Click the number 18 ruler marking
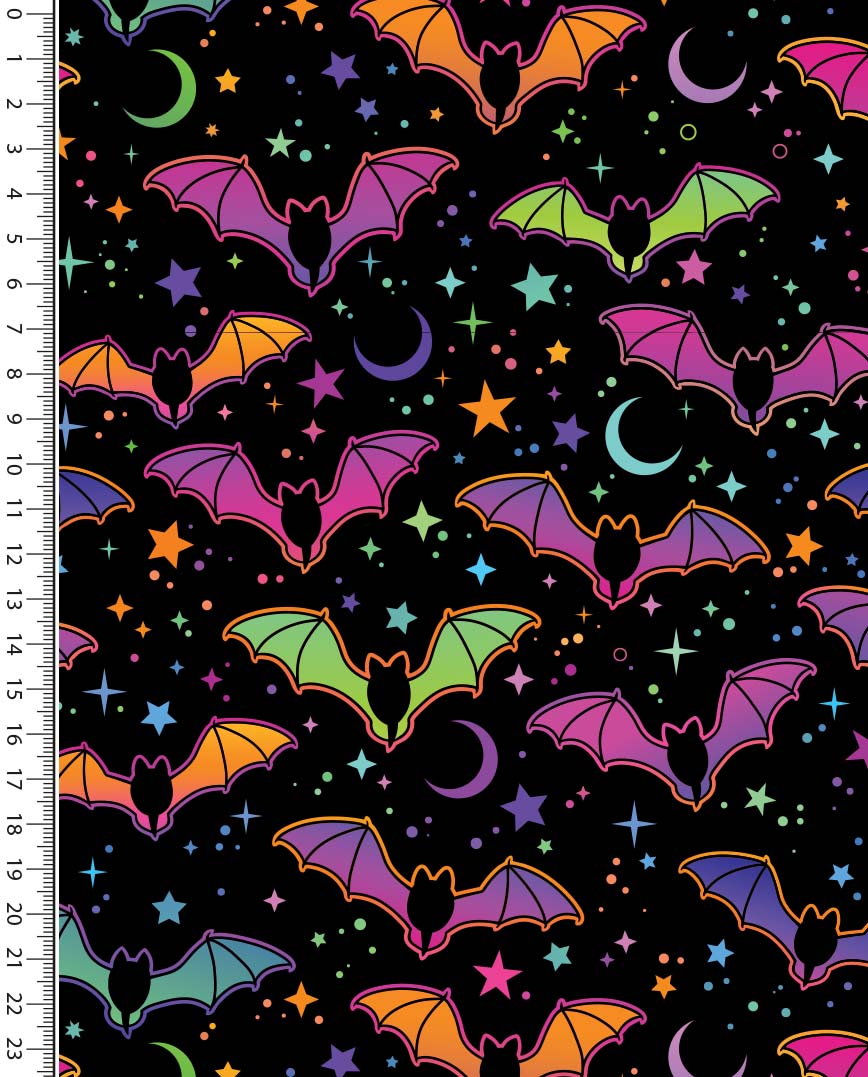 click(x=16, y=824)
